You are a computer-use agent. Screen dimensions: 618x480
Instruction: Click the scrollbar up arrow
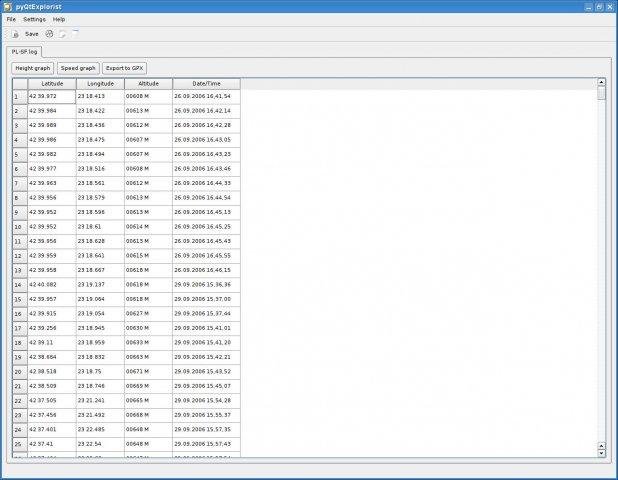601,82
